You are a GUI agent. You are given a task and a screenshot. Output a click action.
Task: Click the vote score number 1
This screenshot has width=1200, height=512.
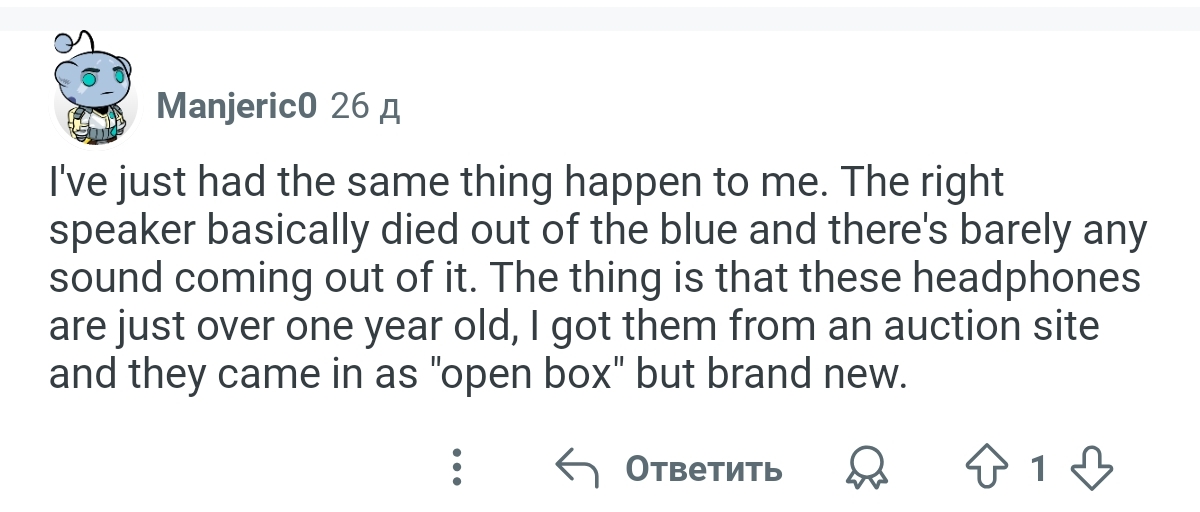coord(1039,468)
